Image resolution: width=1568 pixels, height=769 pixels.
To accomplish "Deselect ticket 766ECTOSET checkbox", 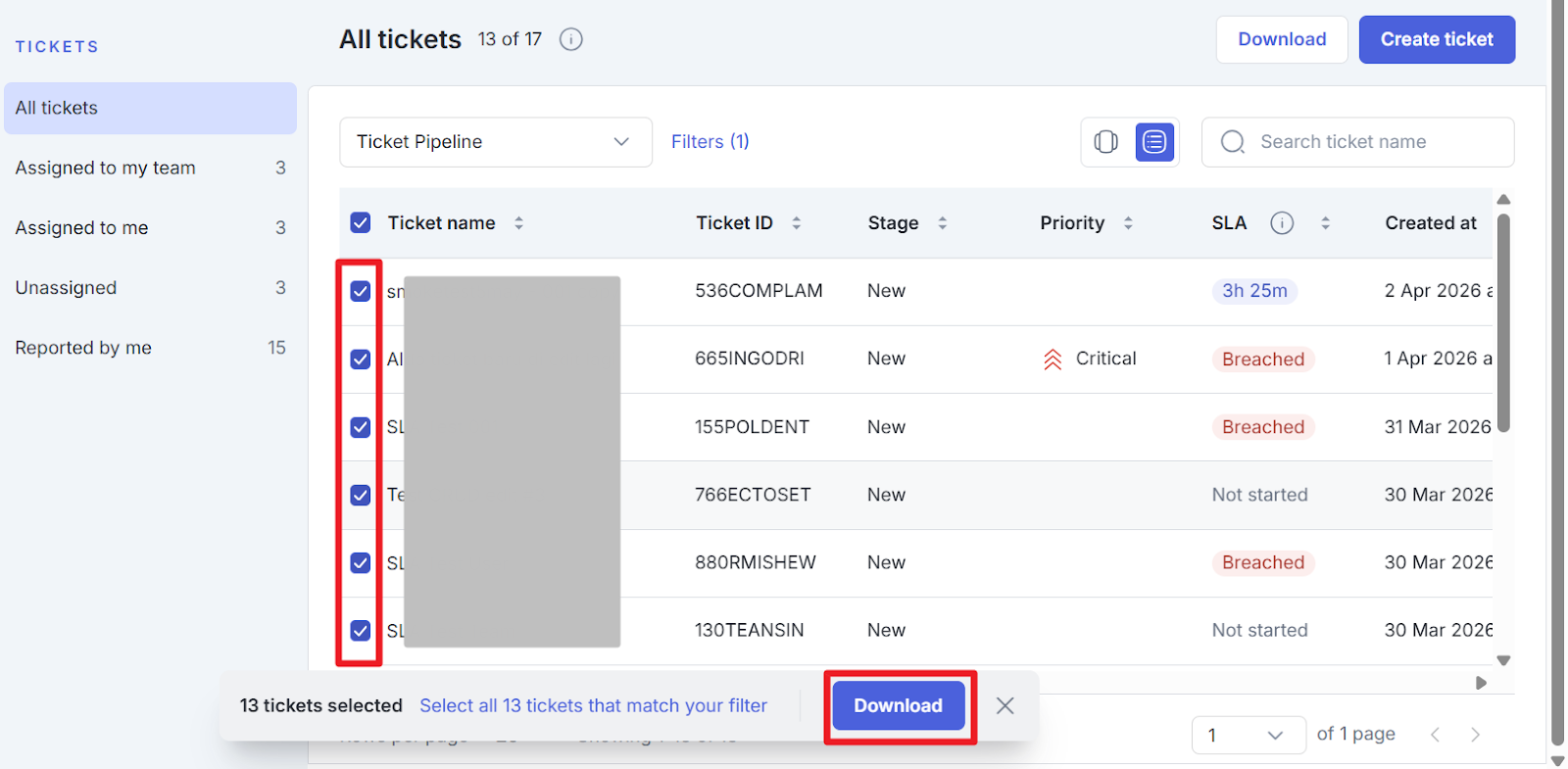I will tap(361, 495).
